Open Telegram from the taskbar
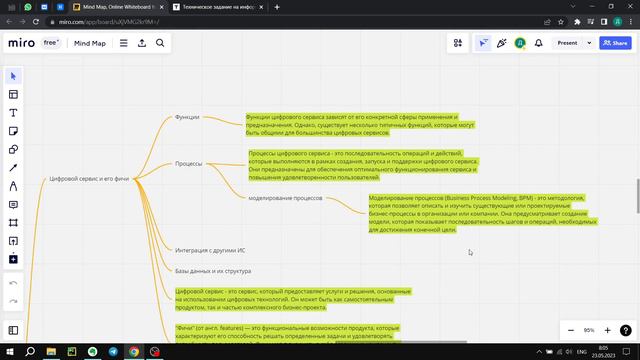 point(113,351)
